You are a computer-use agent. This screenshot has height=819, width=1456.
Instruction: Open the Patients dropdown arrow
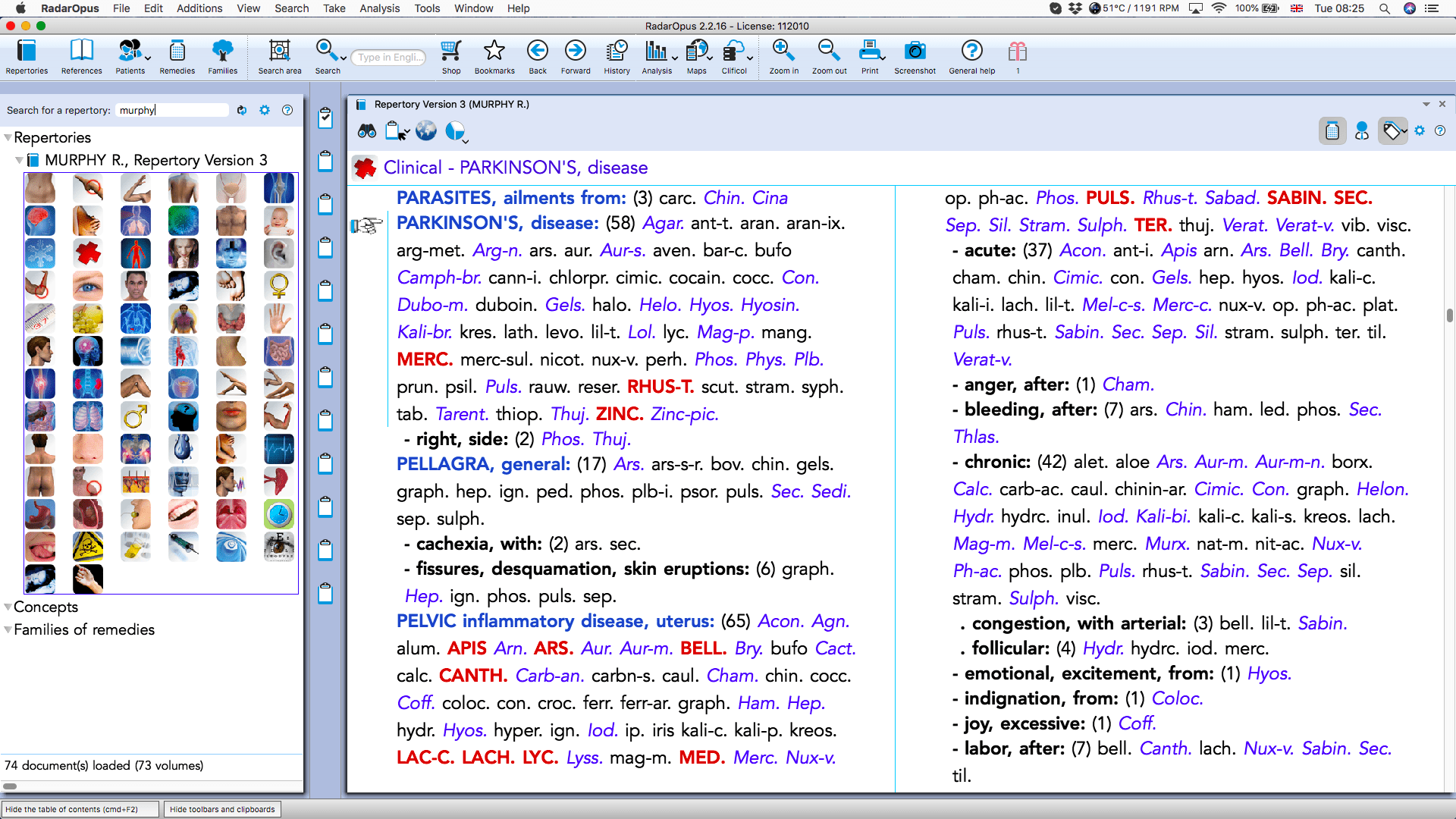[x=148, y=58]
